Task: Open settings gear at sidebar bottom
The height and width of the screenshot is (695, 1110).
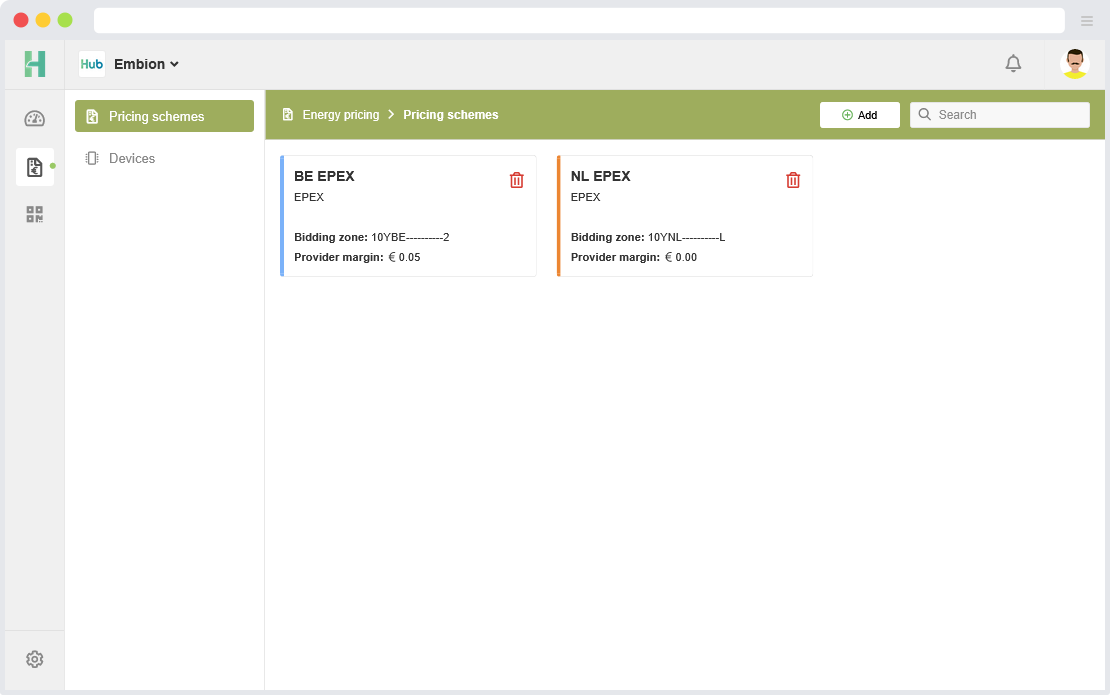Action: point(35,659)
